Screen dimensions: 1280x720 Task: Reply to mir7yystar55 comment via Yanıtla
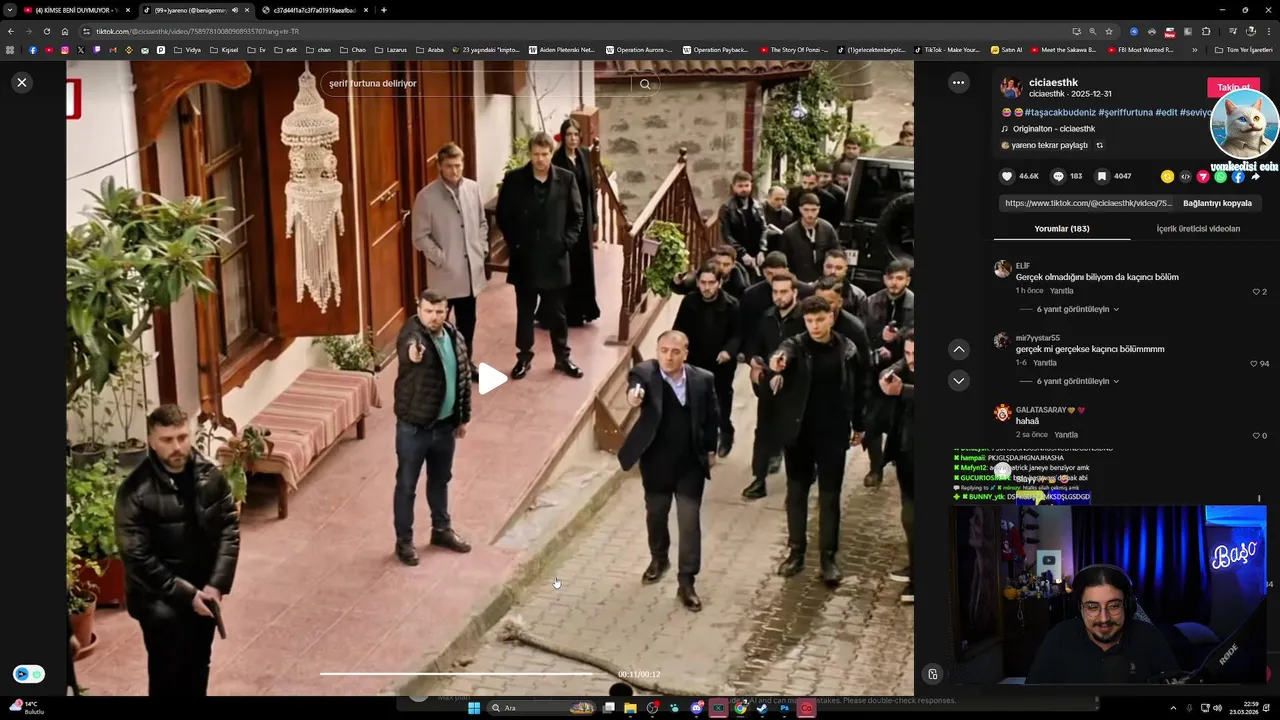1045,363
